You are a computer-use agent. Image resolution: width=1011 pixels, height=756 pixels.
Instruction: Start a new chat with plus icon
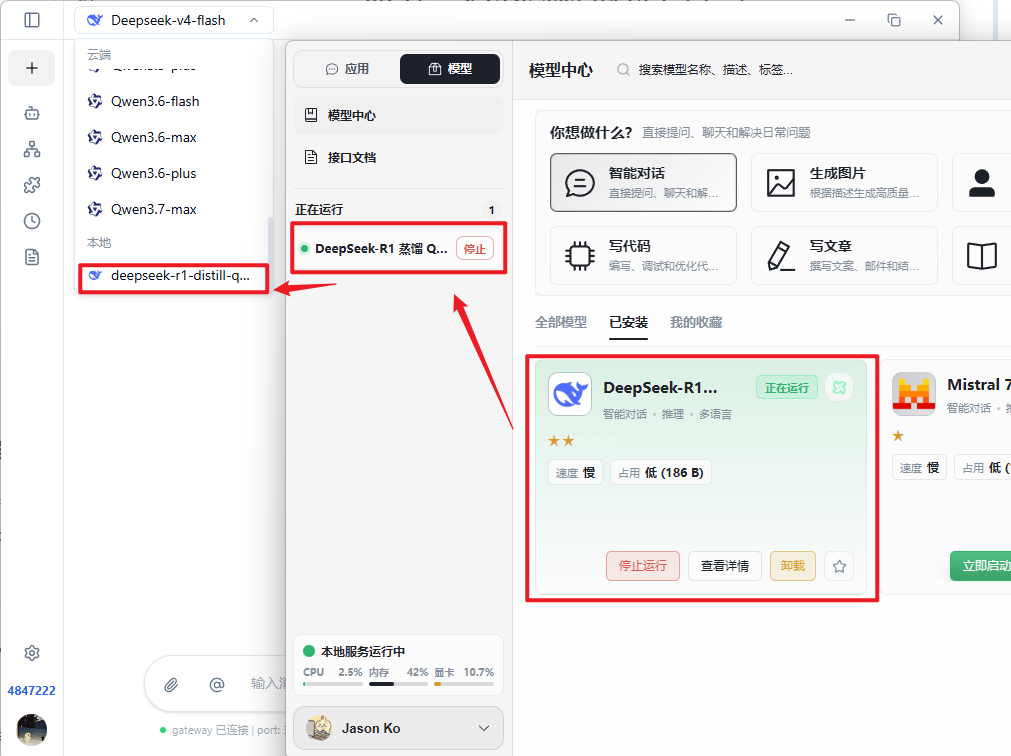click(32, 68)
